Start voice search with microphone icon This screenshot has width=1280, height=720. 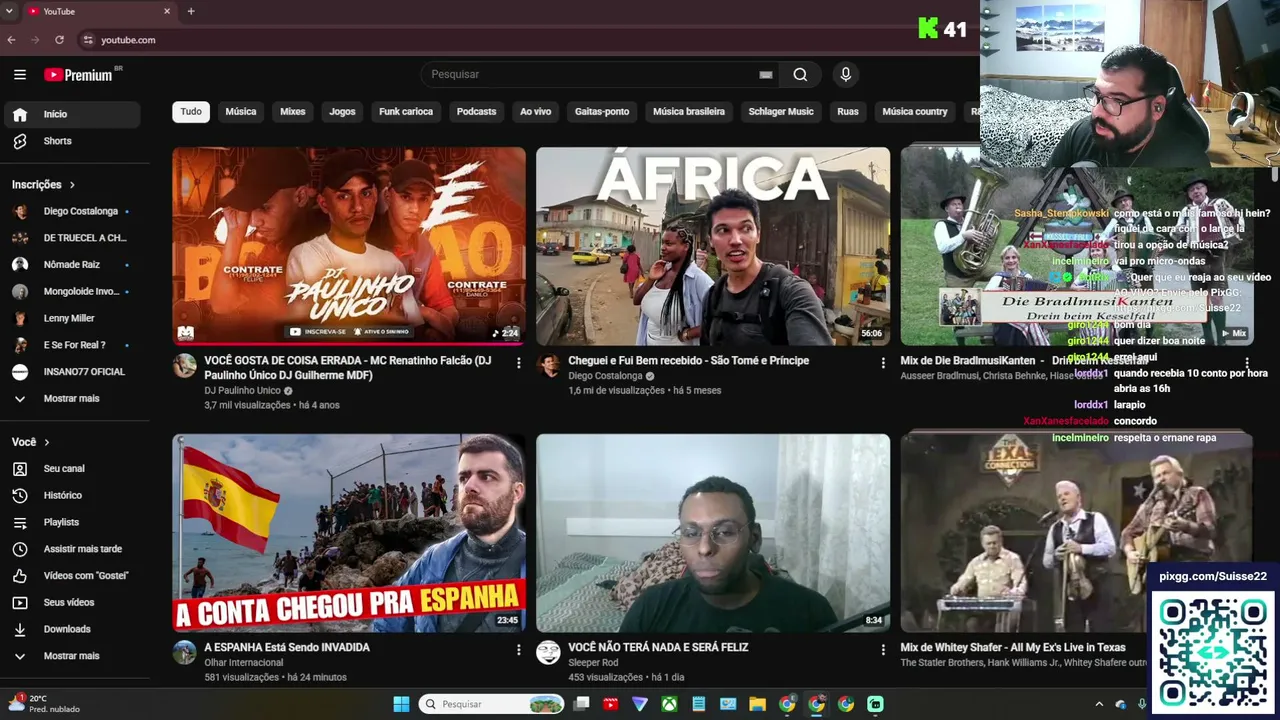coord(846,74)
